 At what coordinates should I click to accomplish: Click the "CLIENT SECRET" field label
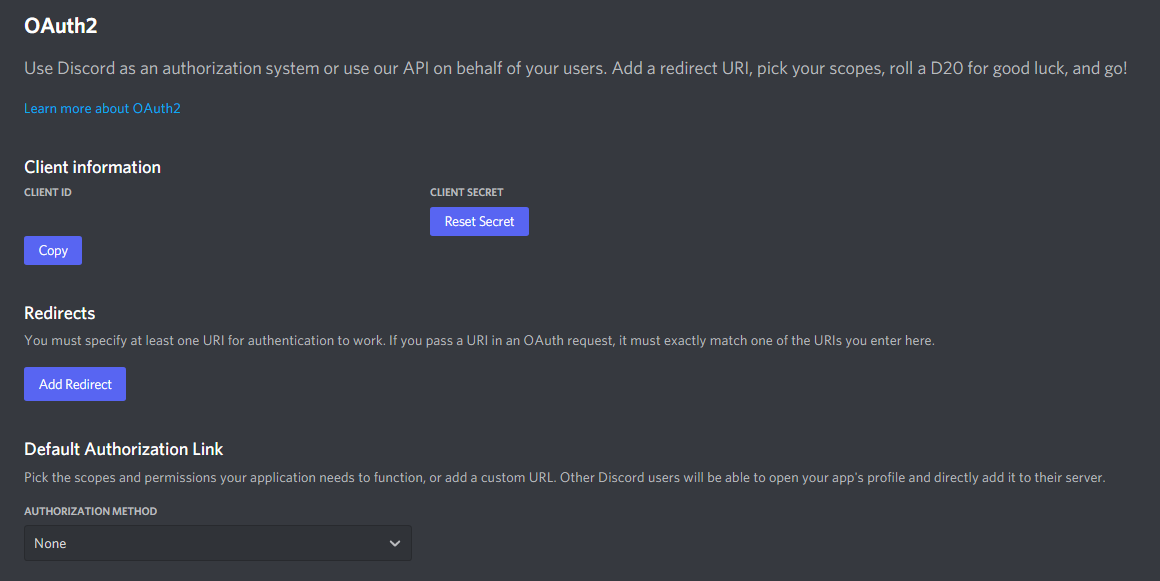[x=466, y=192]
